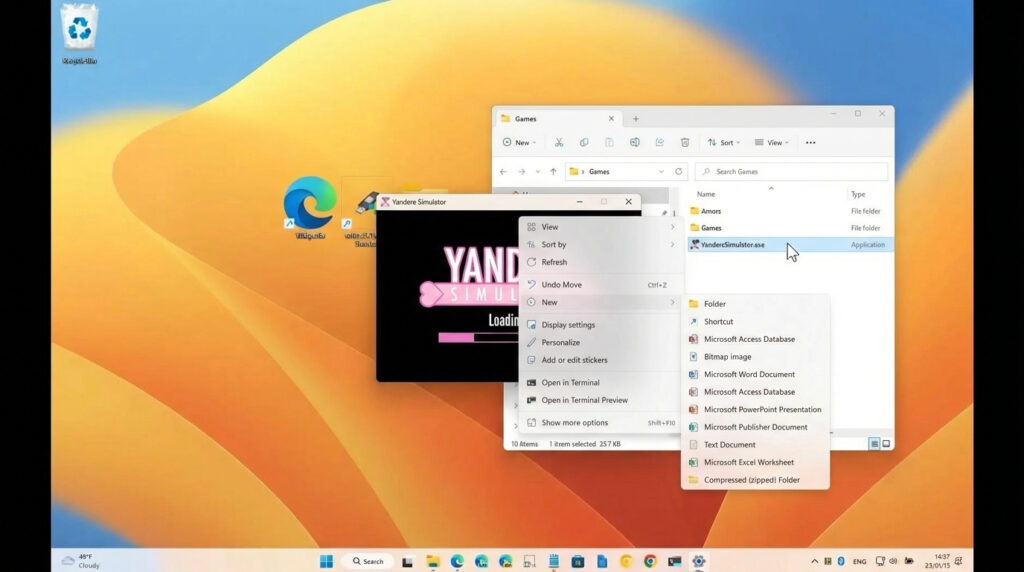Click the Cut icon in Explorer toolbar
This screenshot has width=1024, height=572.
coord(559,143)
